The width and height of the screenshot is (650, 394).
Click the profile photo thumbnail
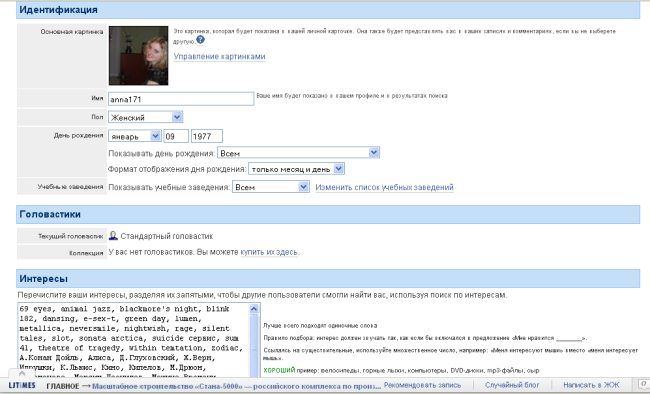(138, 56)
